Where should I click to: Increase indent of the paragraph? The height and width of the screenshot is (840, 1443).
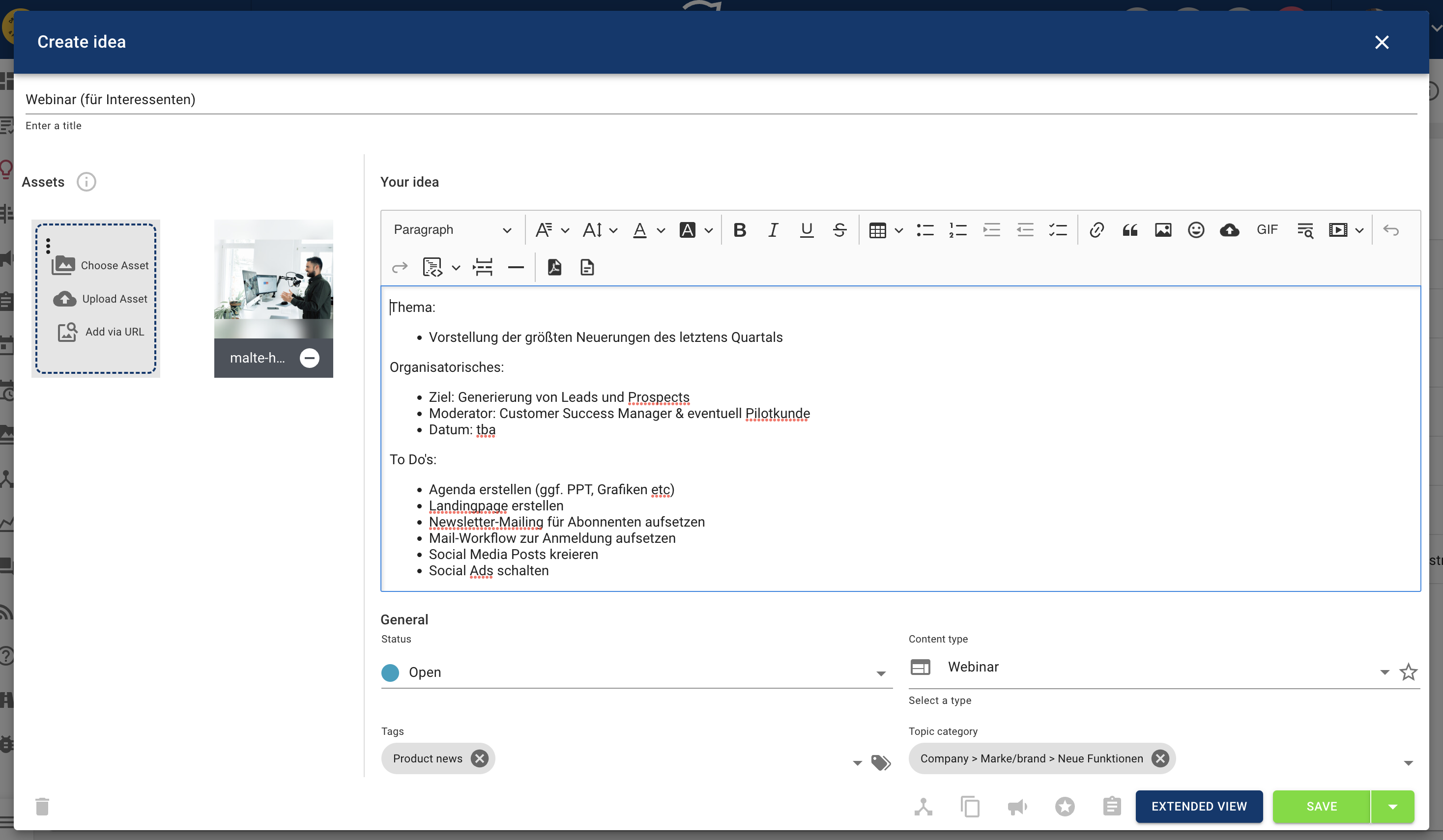click(991, 230)
